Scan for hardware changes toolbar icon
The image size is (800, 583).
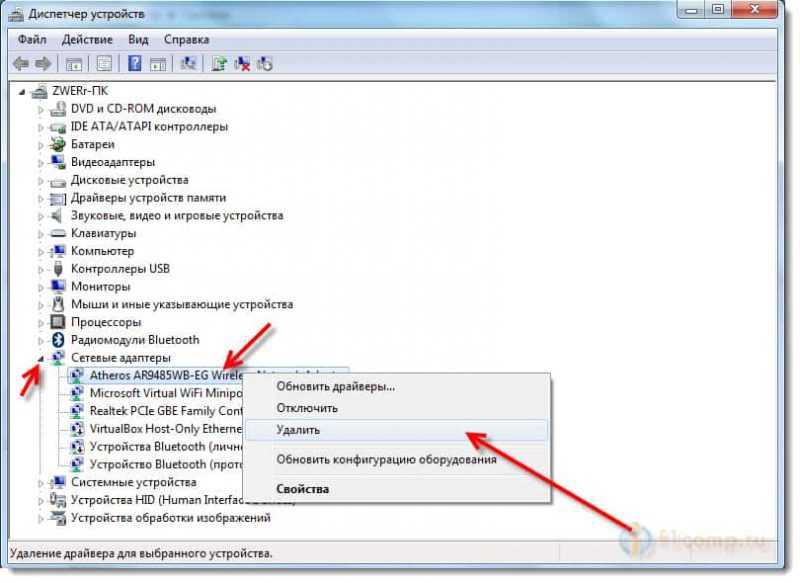coord(188,64)
